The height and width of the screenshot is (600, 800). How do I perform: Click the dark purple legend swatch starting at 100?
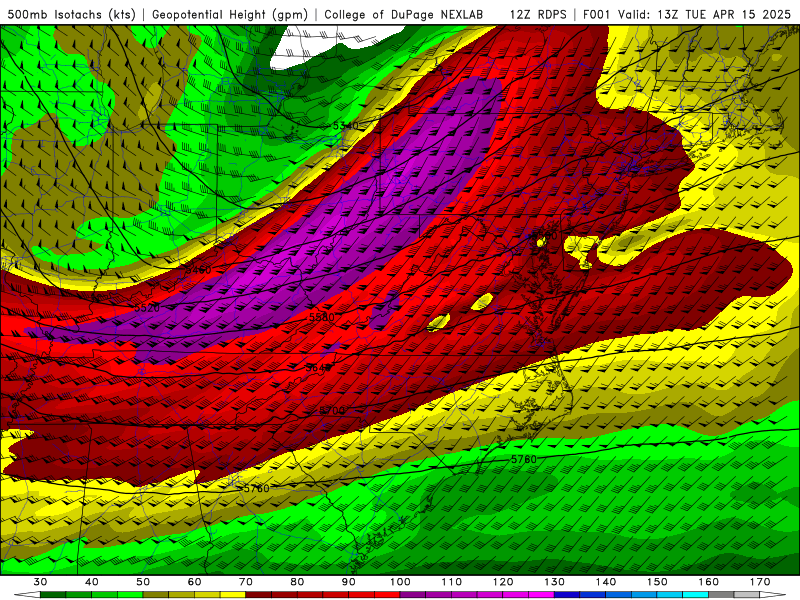pos(413,595)
